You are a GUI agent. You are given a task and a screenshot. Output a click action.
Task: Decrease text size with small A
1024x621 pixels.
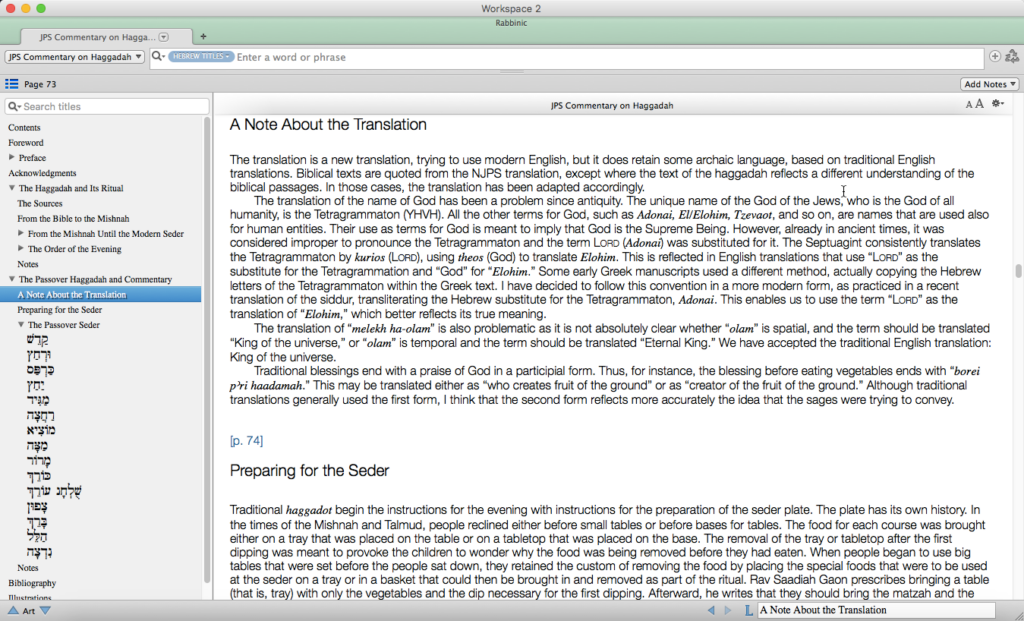[x=969, y=104]
